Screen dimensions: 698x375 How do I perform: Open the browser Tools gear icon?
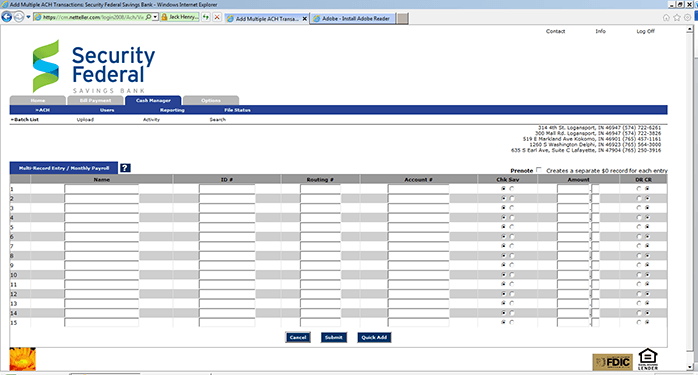(x=688, y=18)
